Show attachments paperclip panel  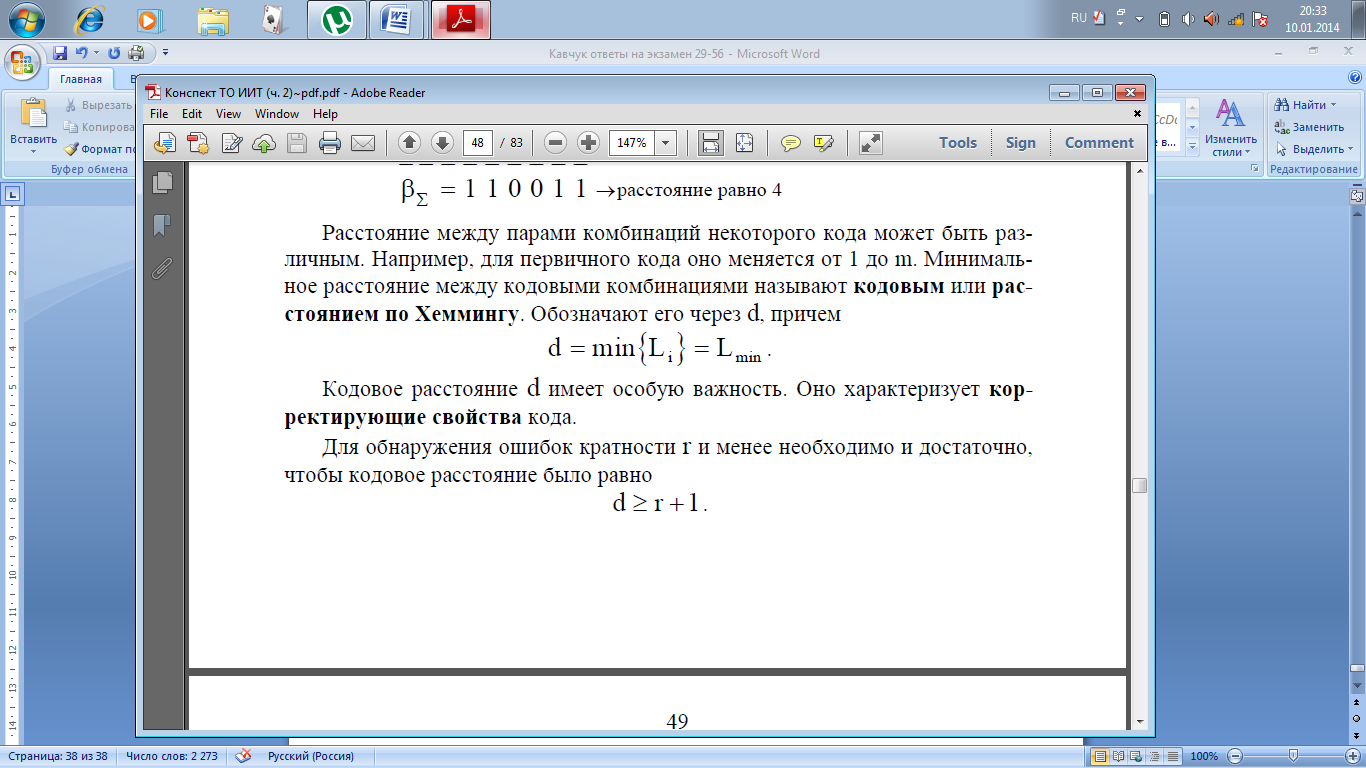coord(162,268)
